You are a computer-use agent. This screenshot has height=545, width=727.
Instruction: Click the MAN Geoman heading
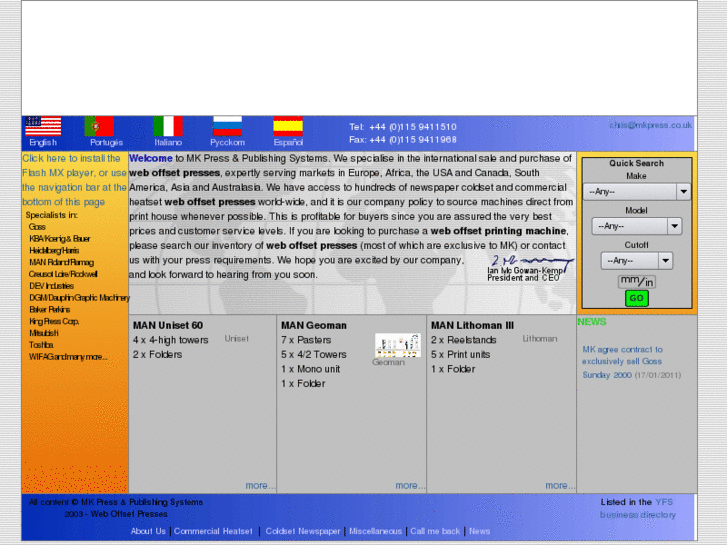314,326
